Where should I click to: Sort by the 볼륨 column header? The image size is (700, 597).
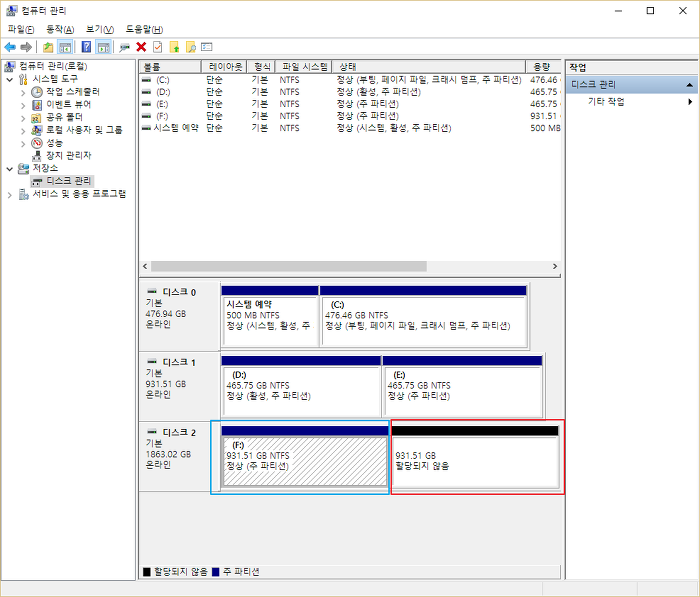[x=170, y=67]
